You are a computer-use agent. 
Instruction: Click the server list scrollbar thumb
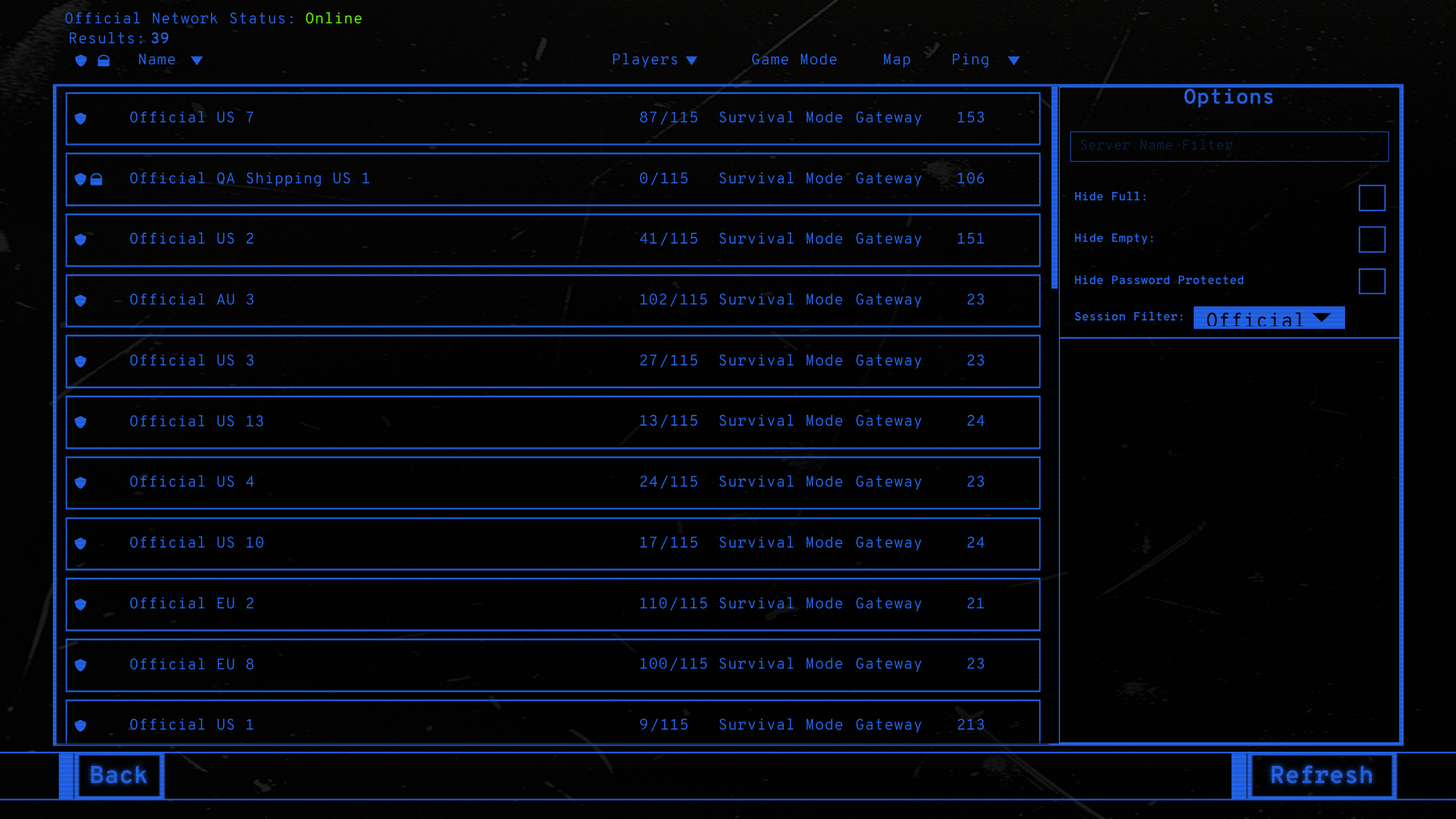[1054, 186]
